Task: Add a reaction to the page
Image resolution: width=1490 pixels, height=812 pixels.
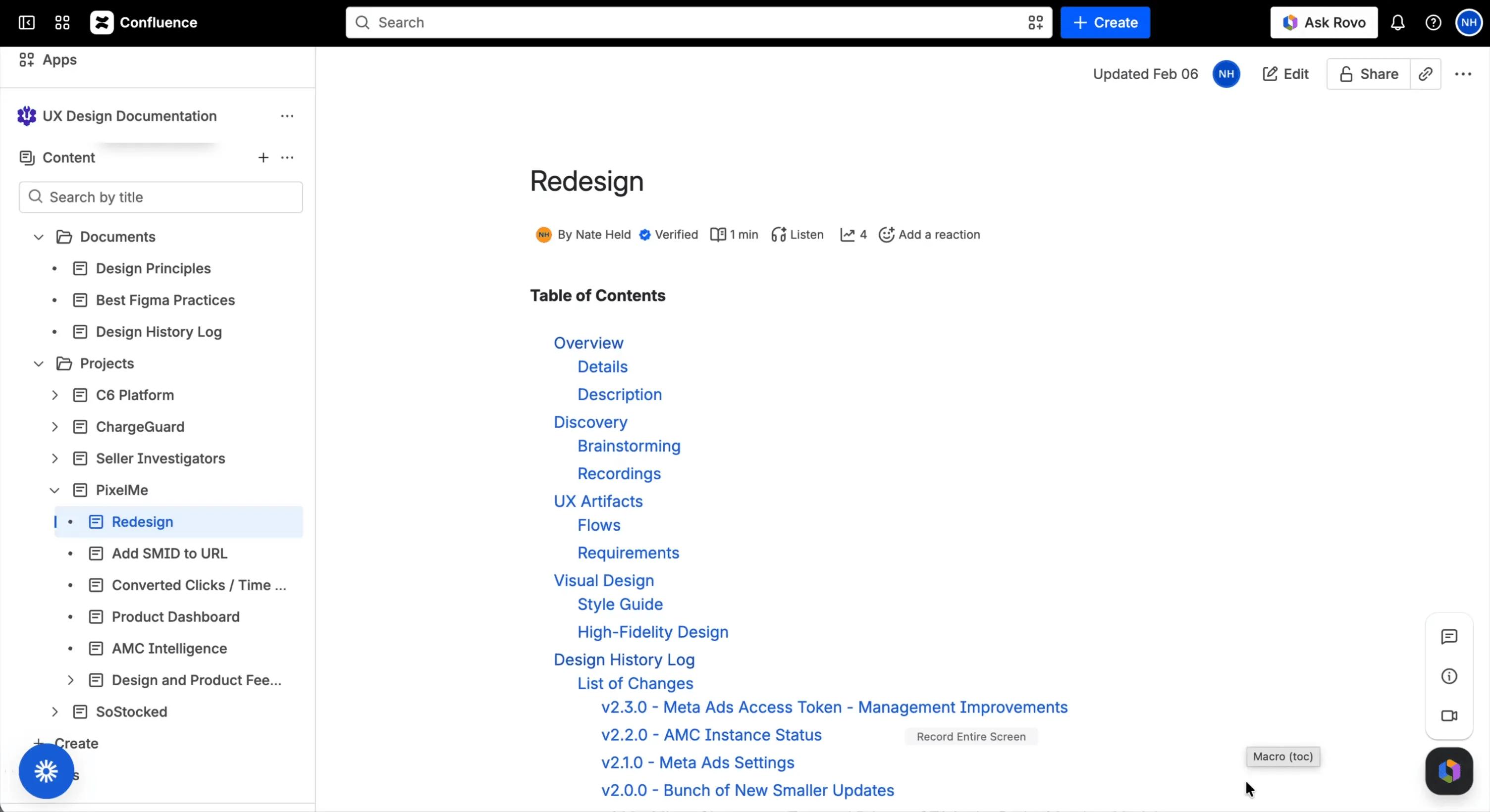Action: [929, 234]
